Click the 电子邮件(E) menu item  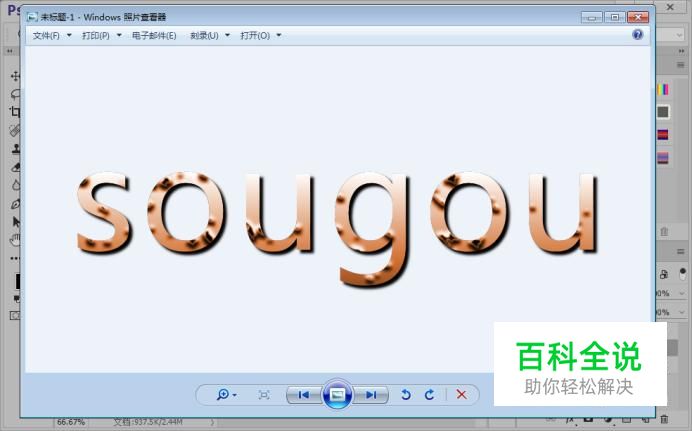154,36
